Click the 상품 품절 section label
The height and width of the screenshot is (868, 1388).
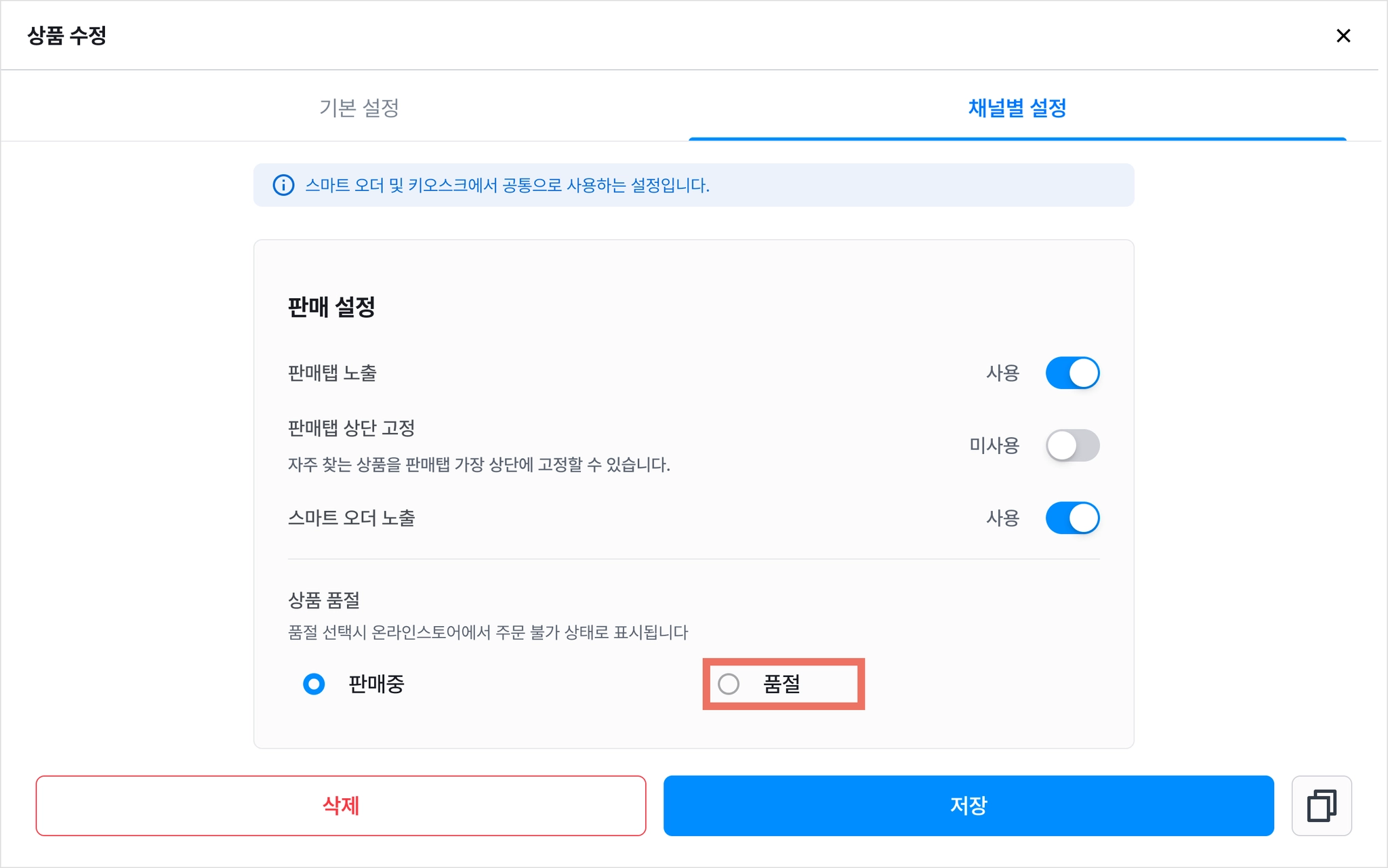coord(323,600)
